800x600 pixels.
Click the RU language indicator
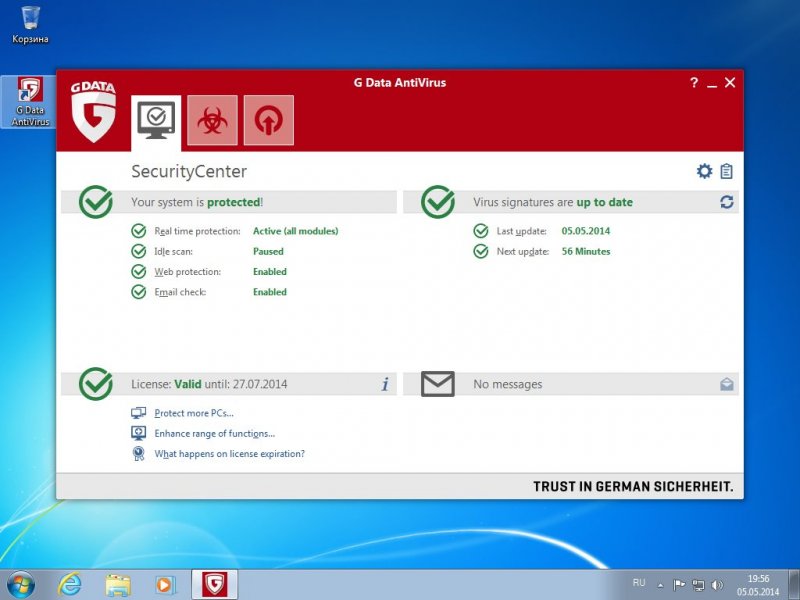click(639, 583)
